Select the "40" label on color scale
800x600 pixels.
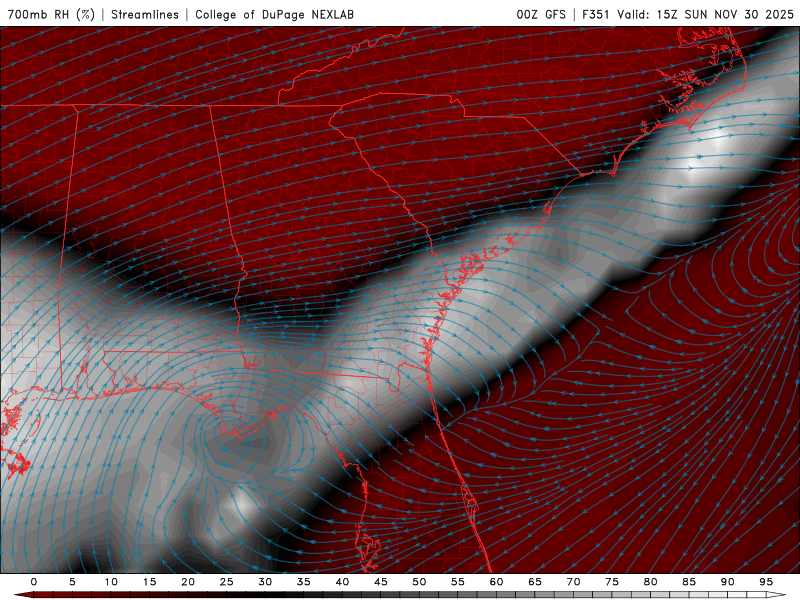coord(342,582)
